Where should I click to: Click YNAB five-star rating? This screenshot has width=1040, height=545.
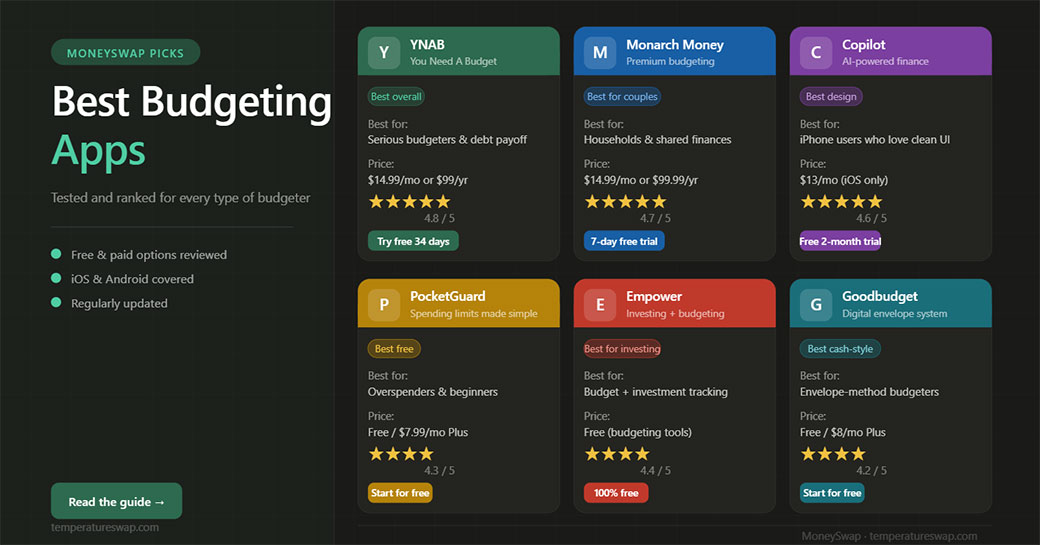(x=410, y=202)
